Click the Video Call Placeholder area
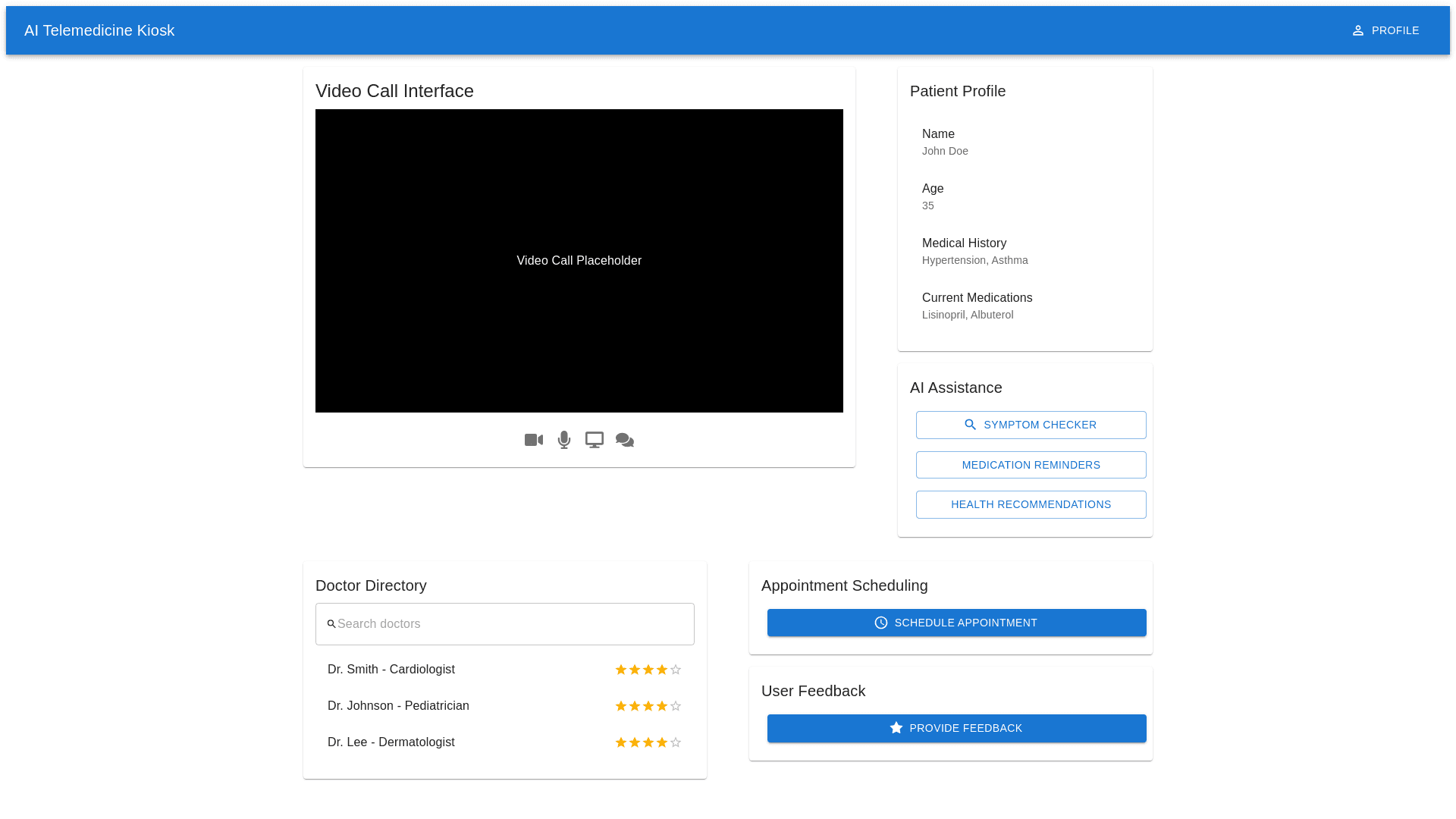 [579, 261]
